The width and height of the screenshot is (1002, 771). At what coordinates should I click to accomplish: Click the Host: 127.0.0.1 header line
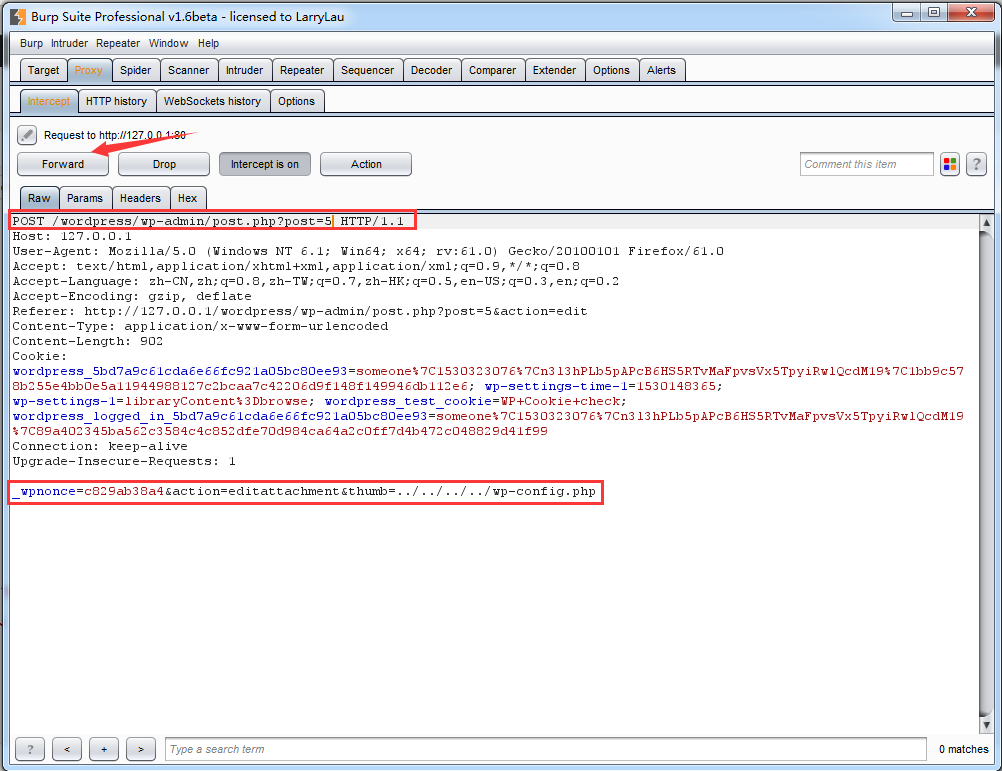click(x=72, y=236)
